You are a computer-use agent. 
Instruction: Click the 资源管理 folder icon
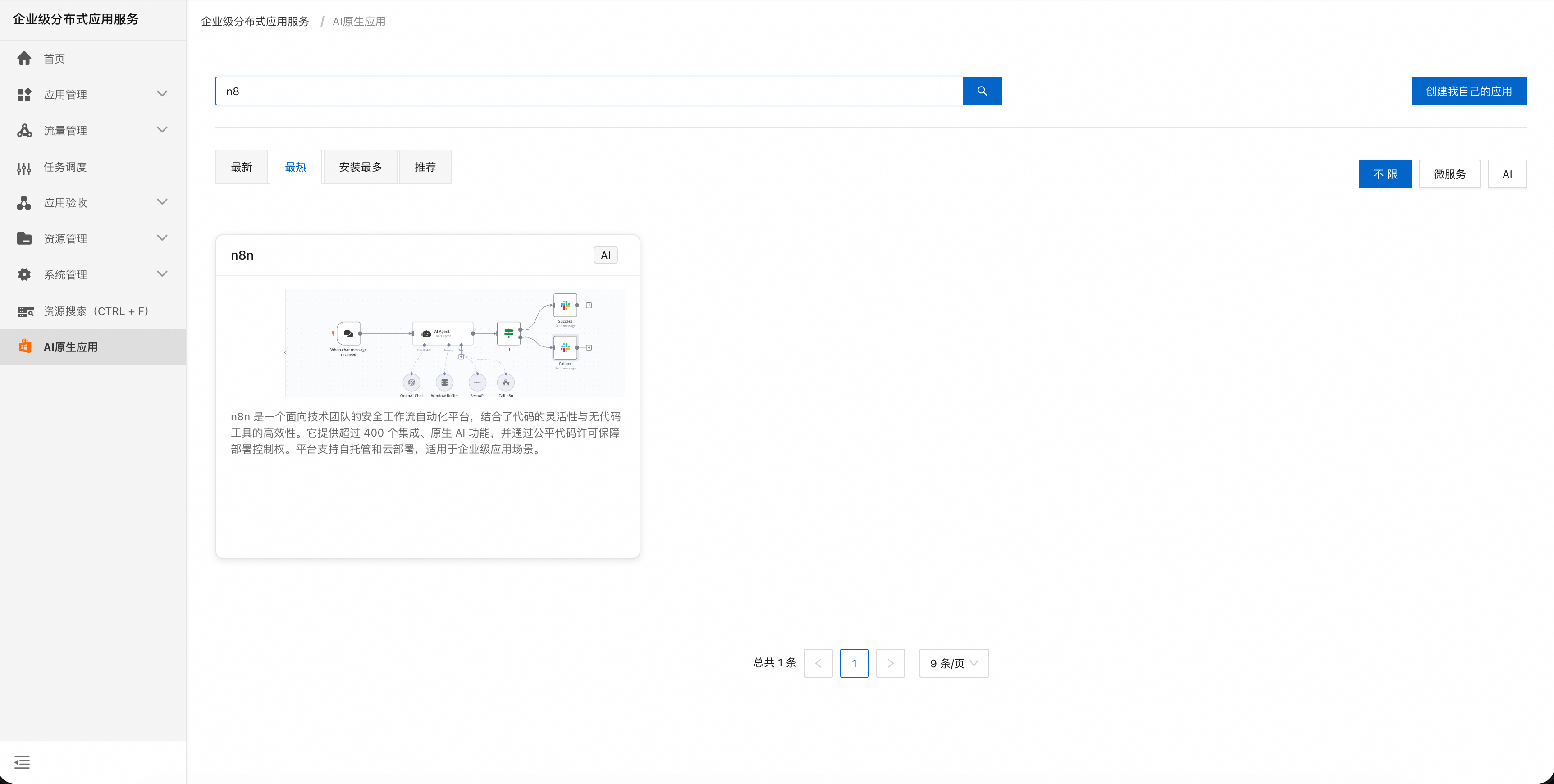click(x=24, y=238)
